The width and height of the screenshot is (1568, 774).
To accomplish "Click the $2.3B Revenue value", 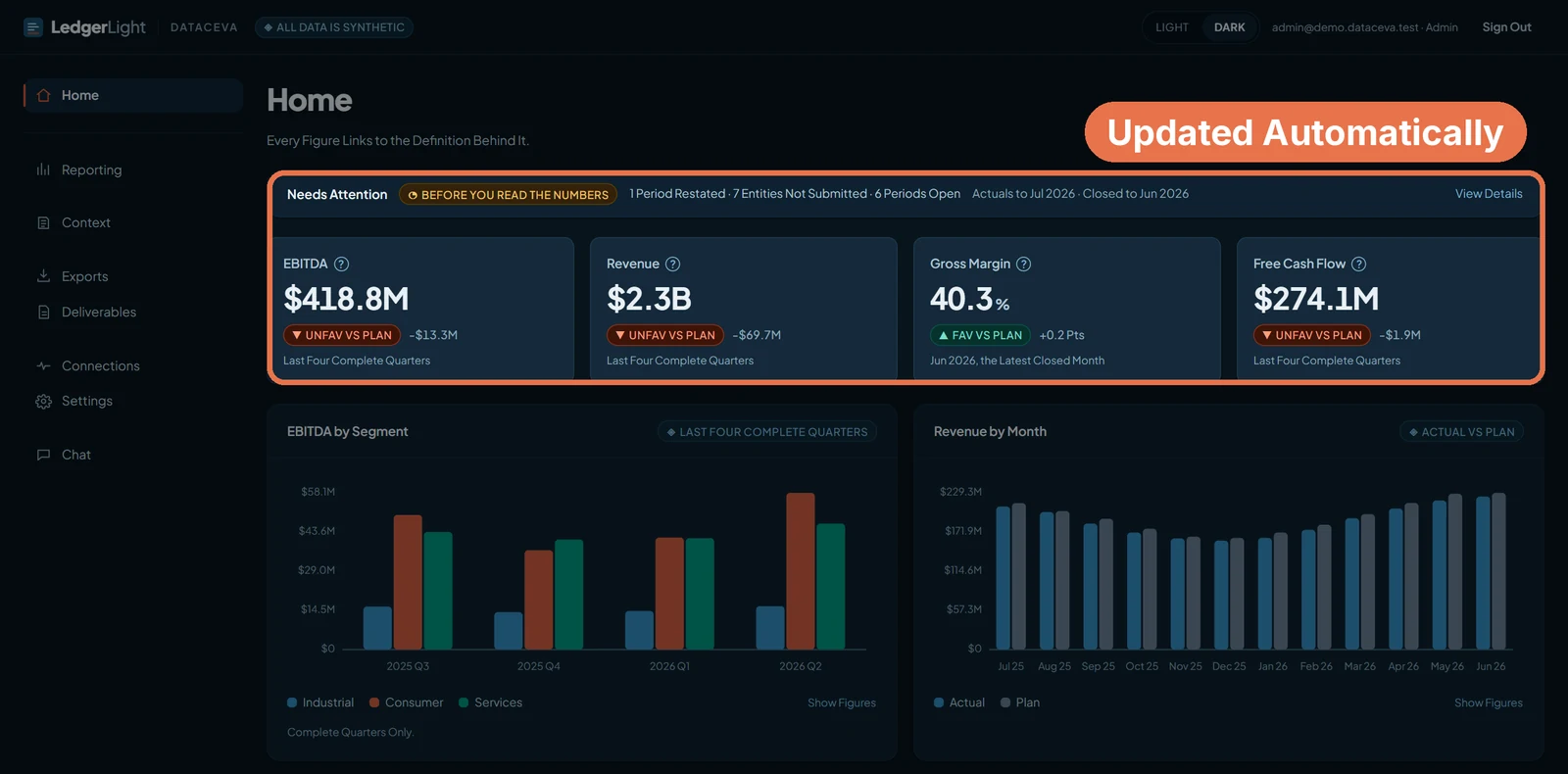I will coord(649,299).
